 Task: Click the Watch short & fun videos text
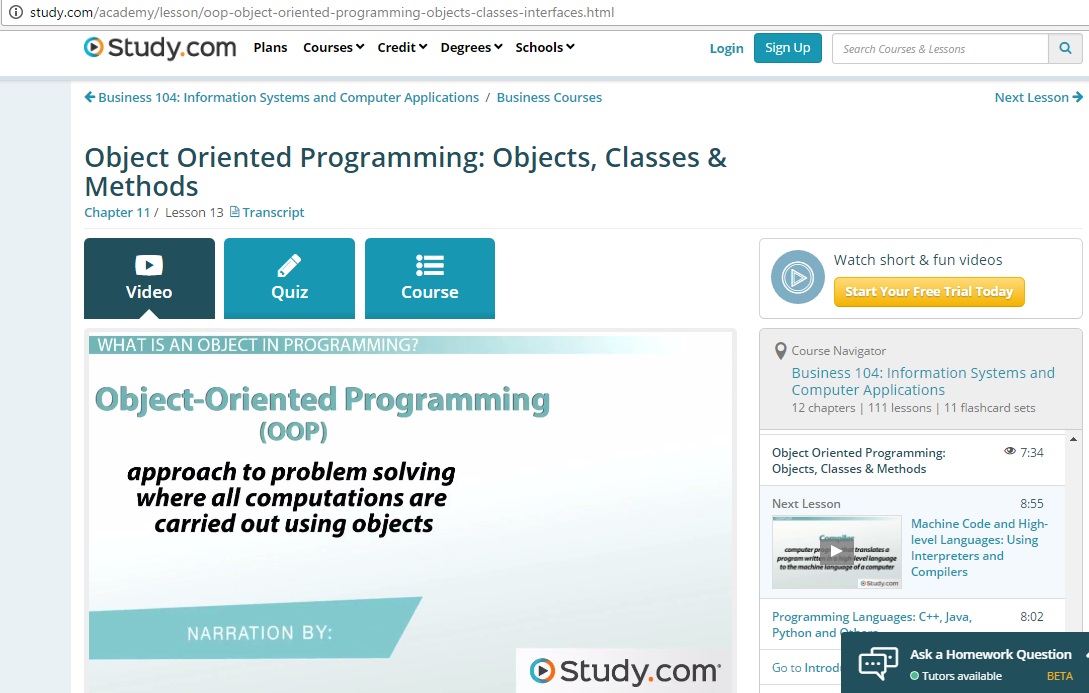918,260
